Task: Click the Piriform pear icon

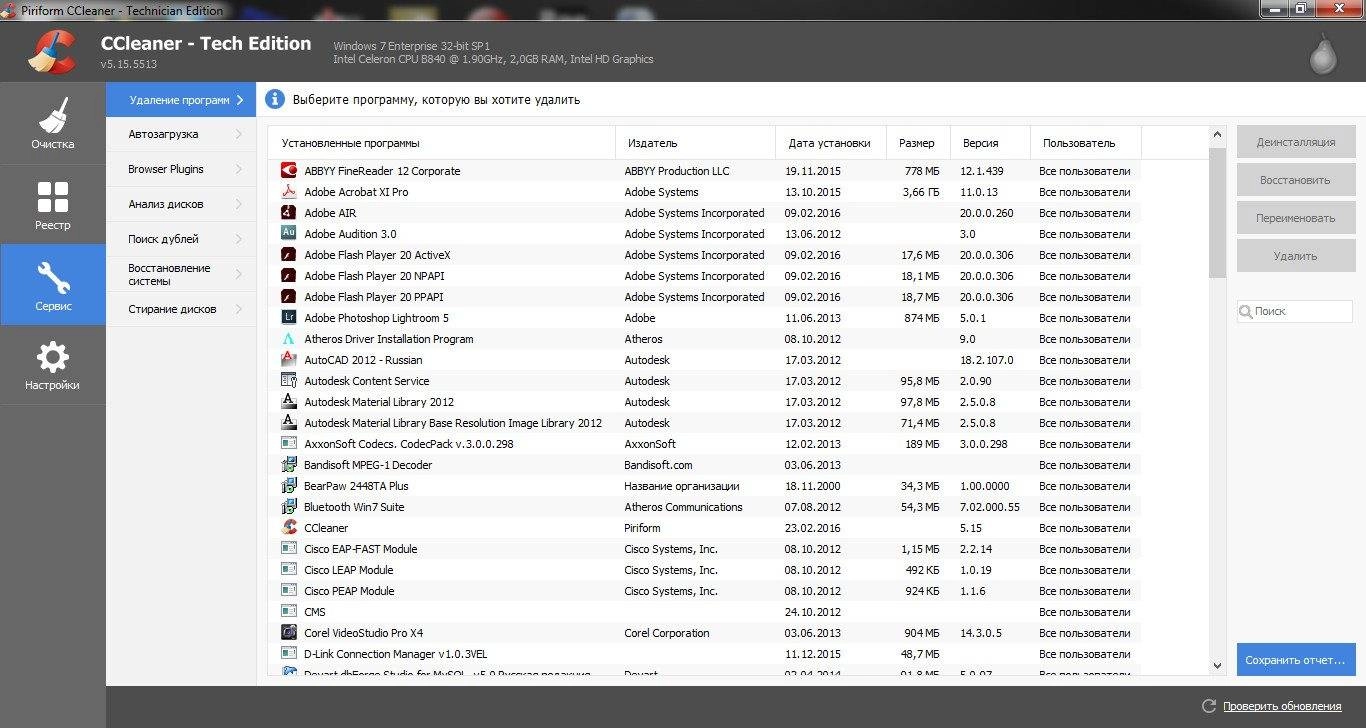Action: point(1323,56)
